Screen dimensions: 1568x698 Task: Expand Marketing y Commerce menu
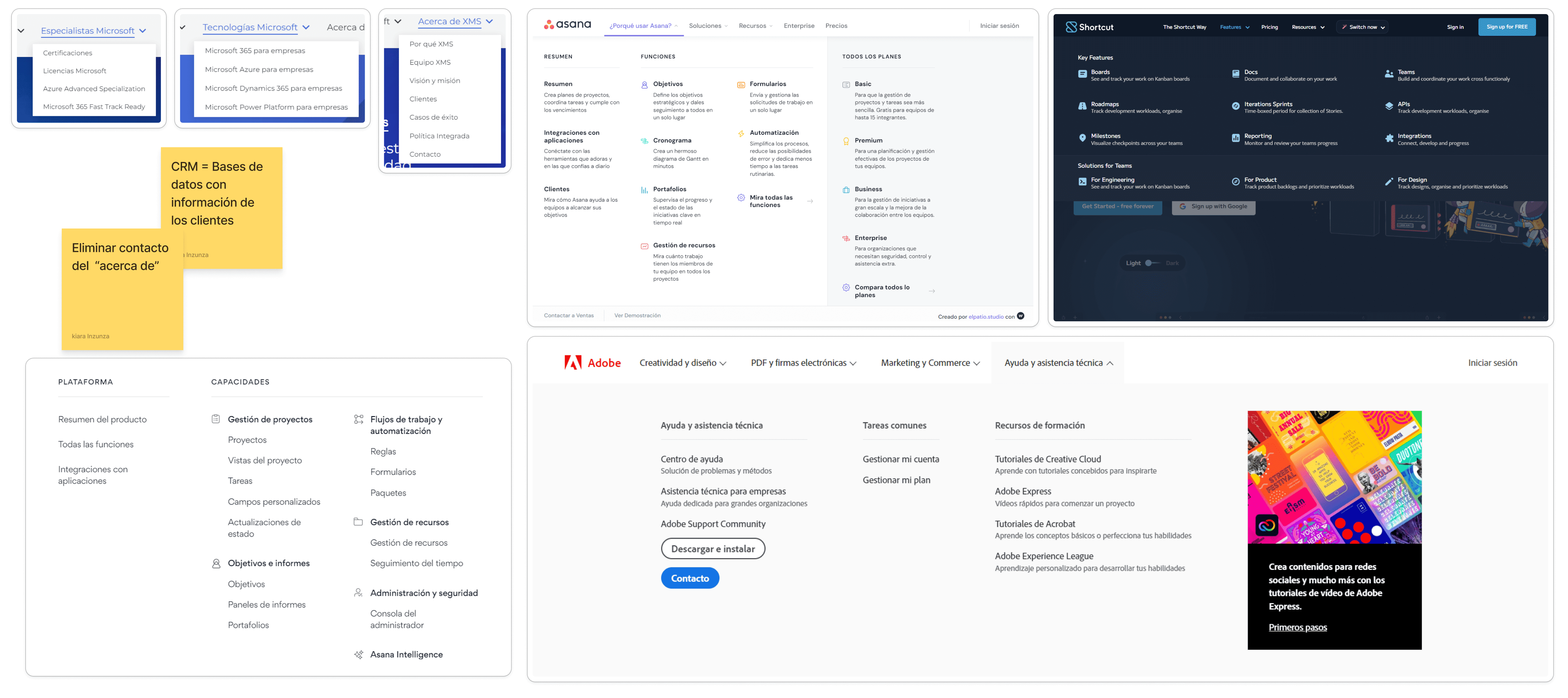[931, 362]
